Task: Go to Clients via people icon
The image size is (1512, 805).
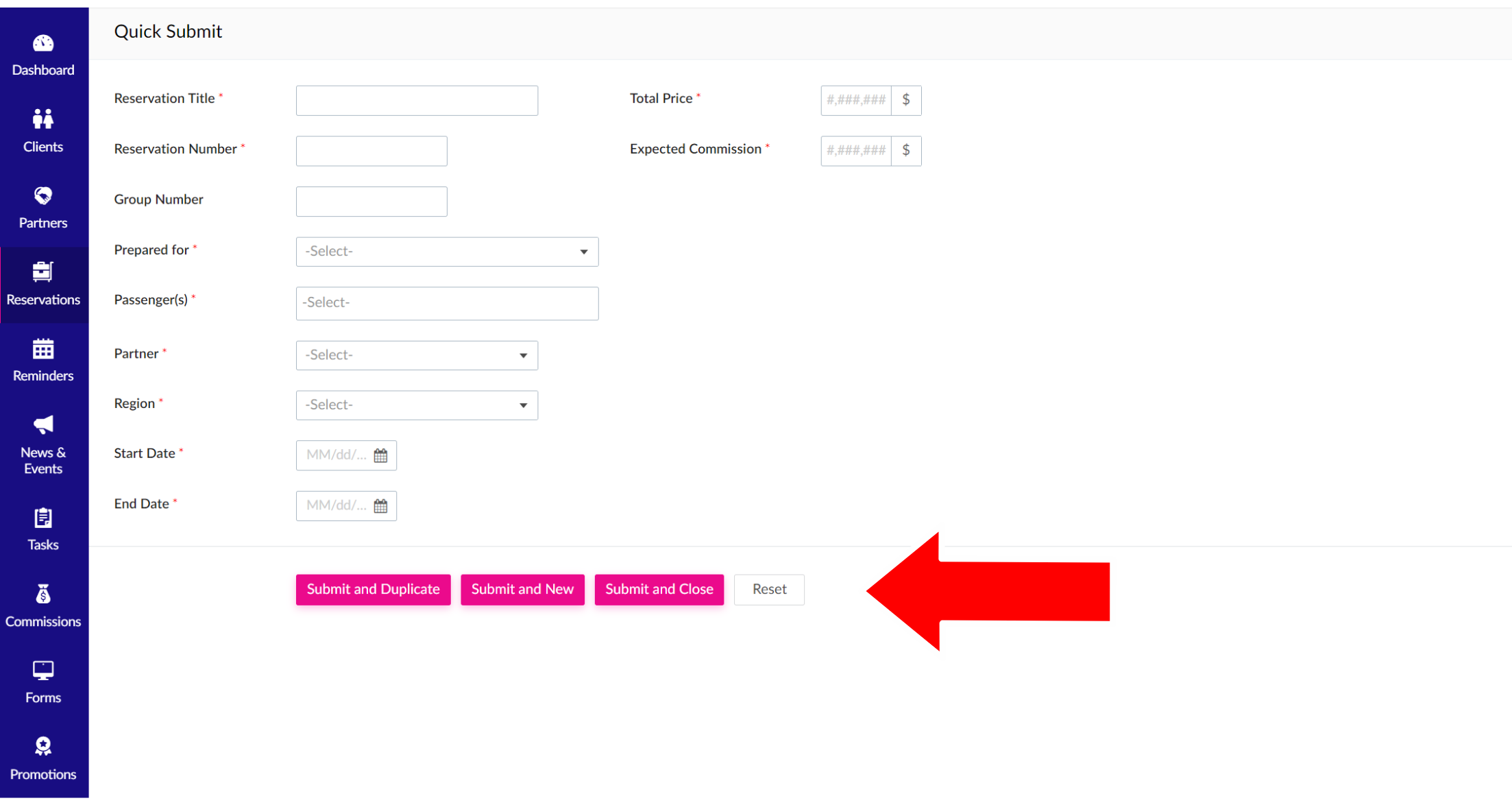Action: pyautogui.click(x=42, y=120)
